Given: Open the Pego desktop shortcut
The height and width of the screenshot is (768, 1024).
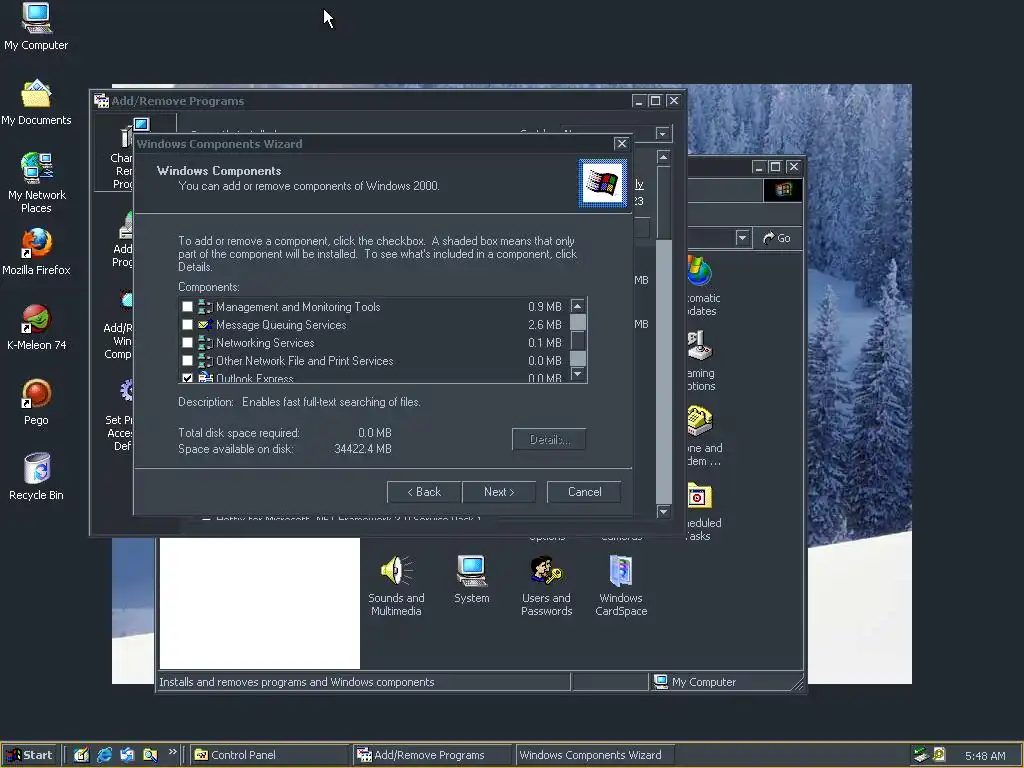Looking at the screenshot, I should click(36, 402).
